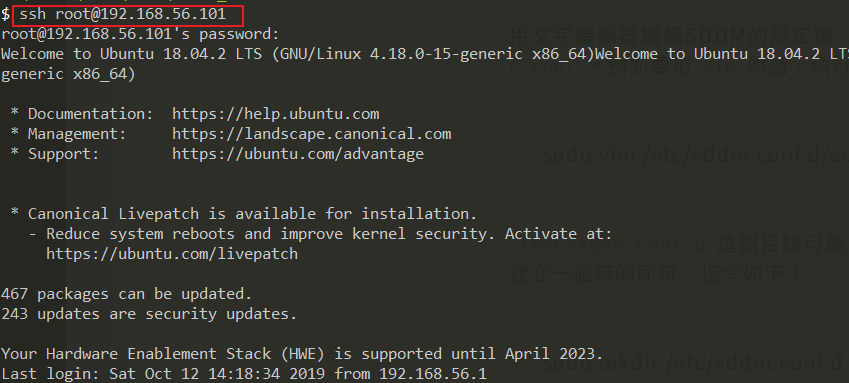This screenshot has height=383, width=849.
Task: Click the faded "sudo mkdir /etc/sddm.conf.d" background text
Action: 695,363
